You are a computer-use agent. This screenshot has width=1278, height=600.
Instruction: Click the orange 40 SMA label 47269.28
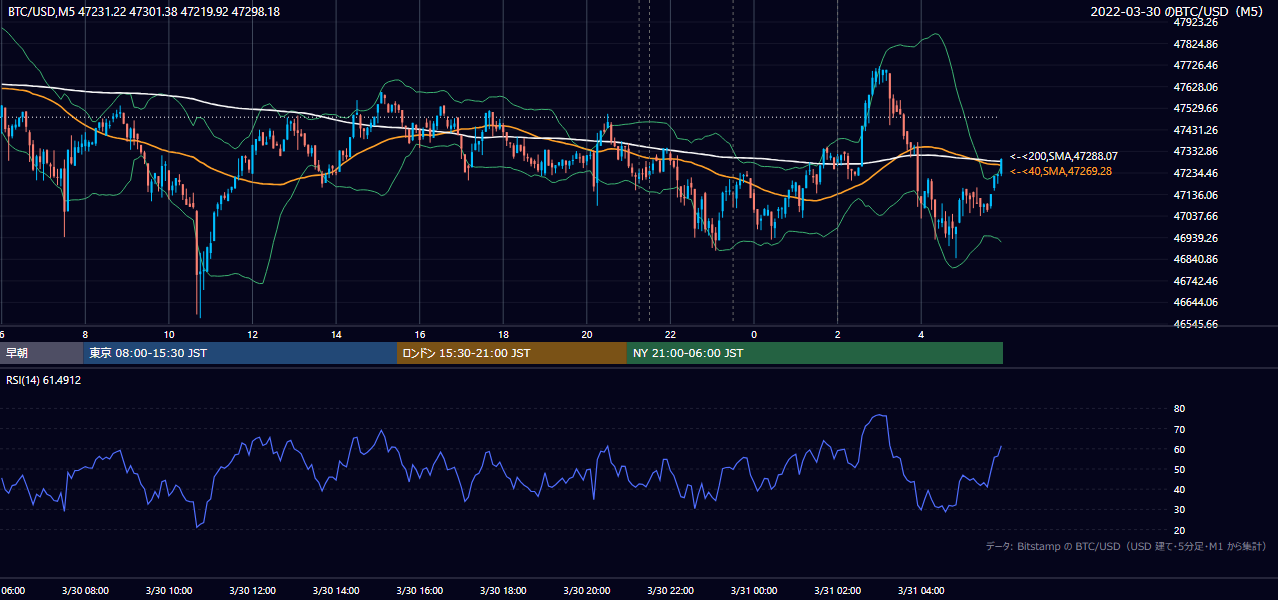tap(1063, 171)
